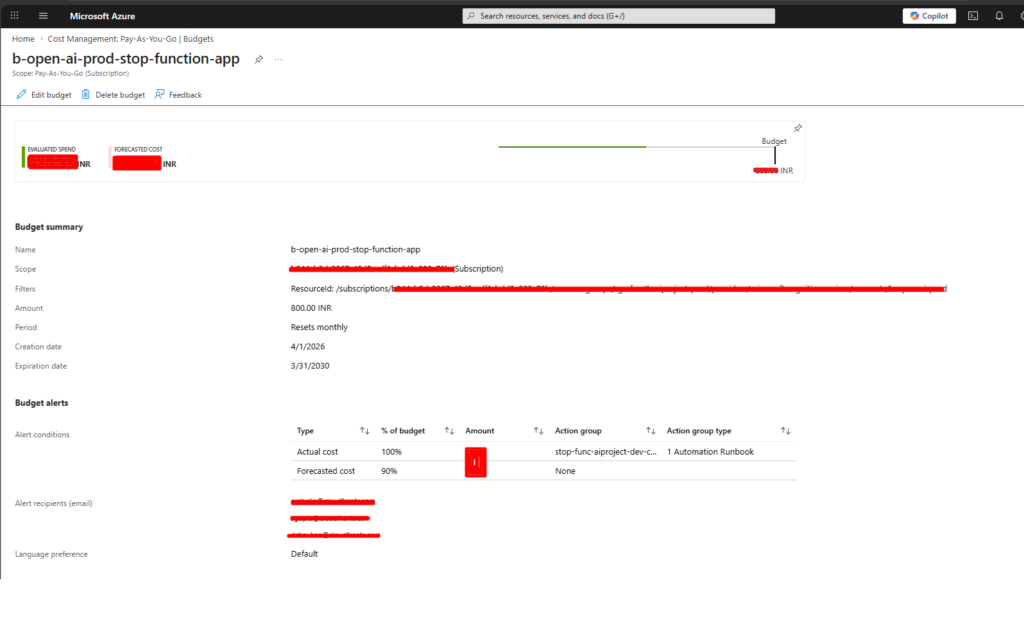Open the Feedback command

(x=178, y=95)
